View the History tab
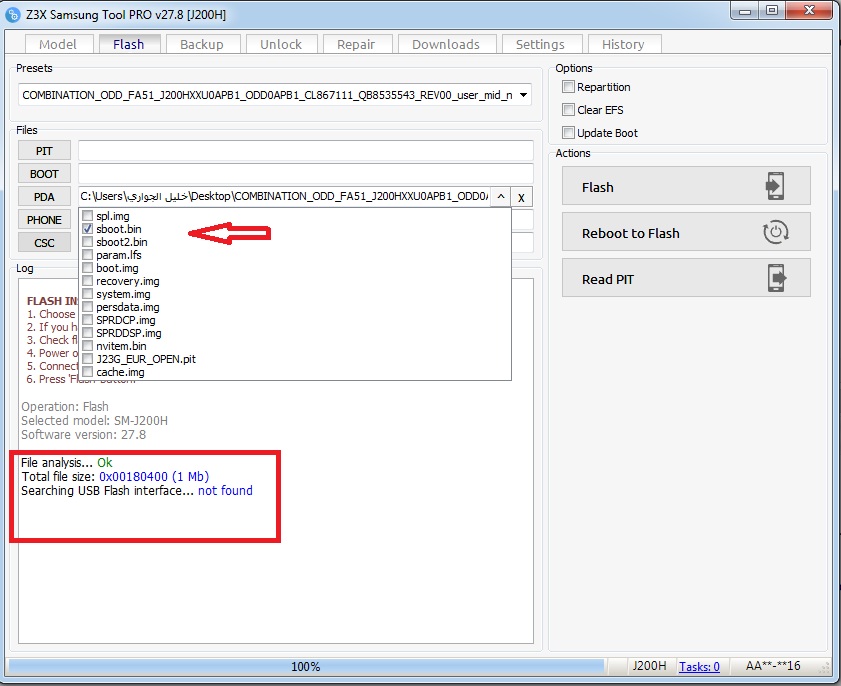The image size is (841, 686). tap(623, 45)
